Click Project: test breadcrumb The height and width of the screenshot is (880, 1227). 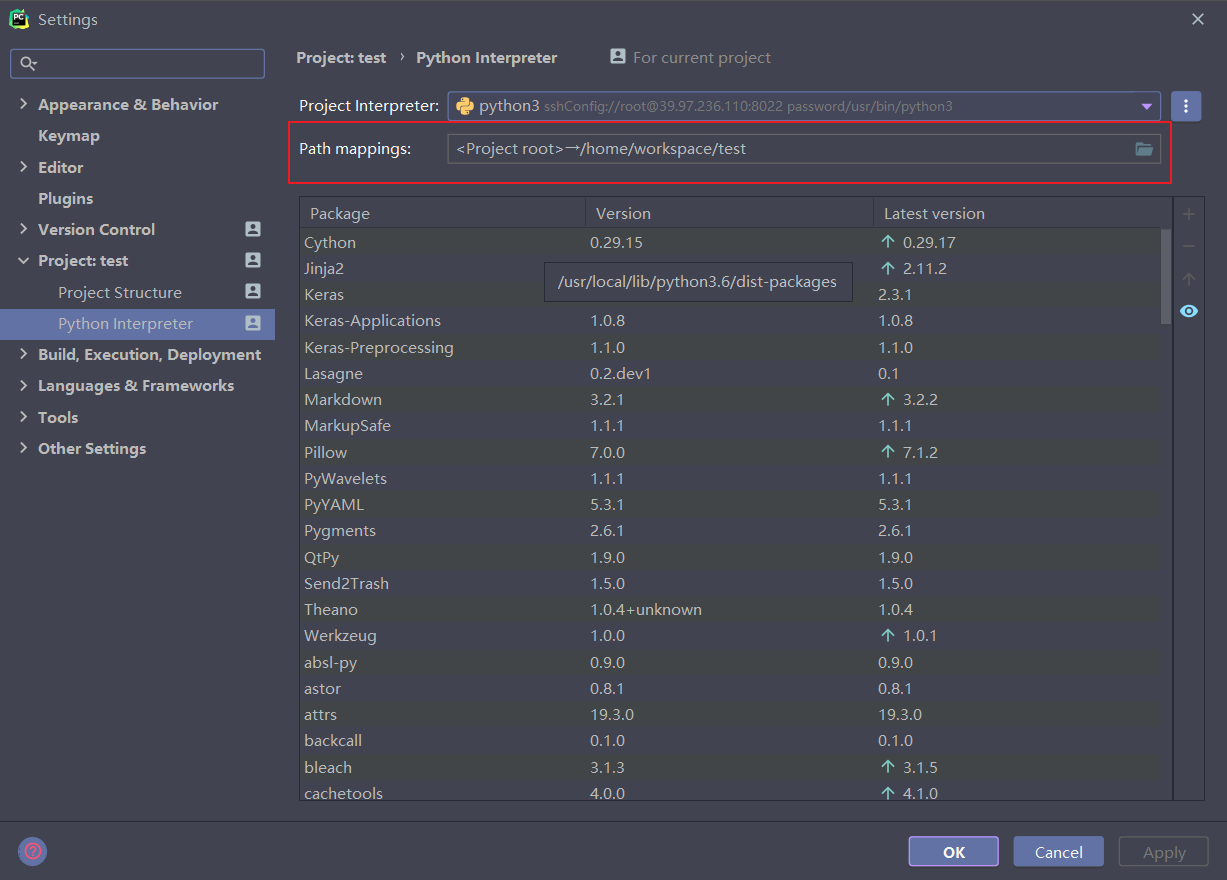(341, 57)
